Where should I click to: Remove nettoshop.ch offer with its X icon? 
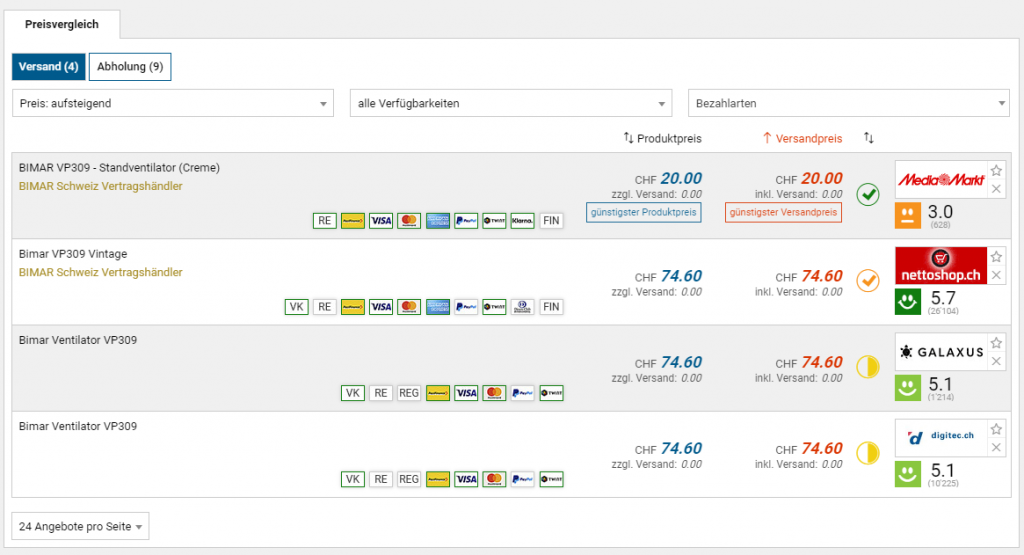(x=996, y=275)
